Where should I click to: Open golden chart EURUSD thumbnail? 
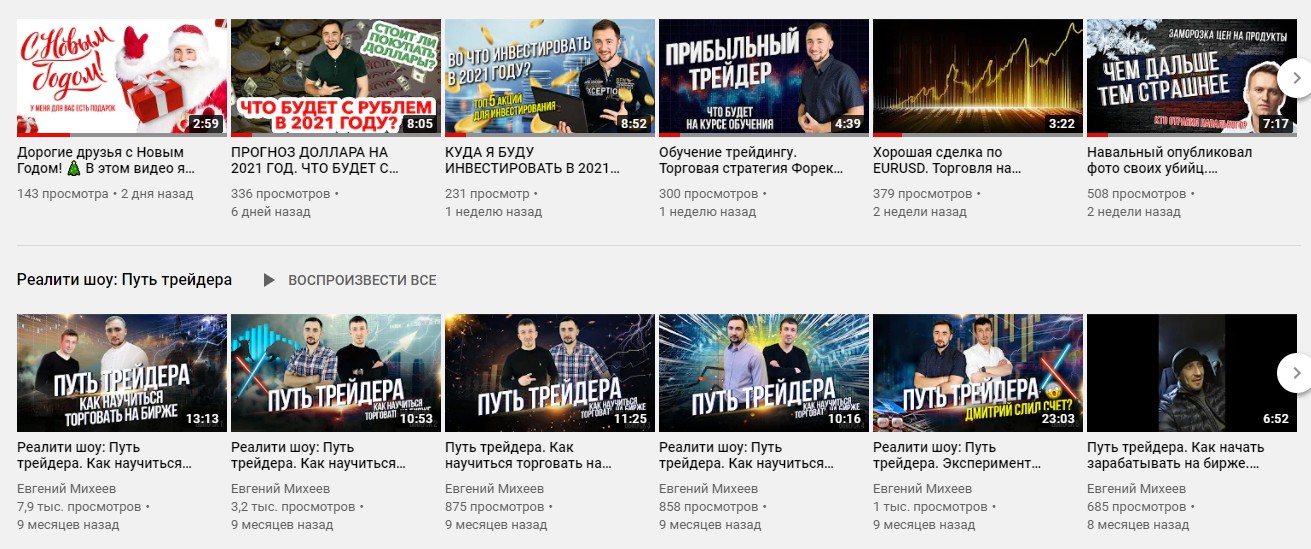coord(978,77)
